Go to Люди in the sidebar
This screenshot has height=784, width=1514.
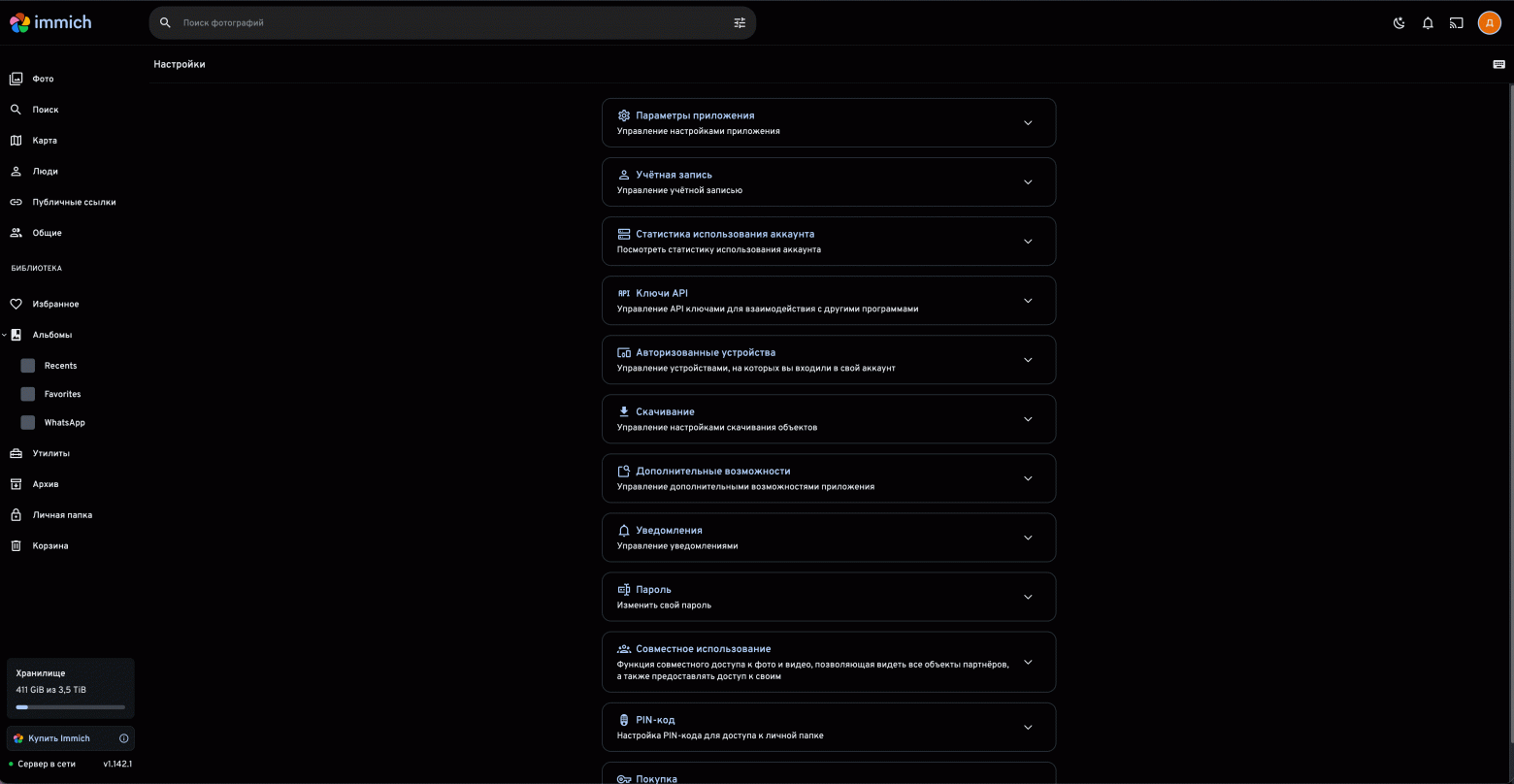tap(45, 172)
